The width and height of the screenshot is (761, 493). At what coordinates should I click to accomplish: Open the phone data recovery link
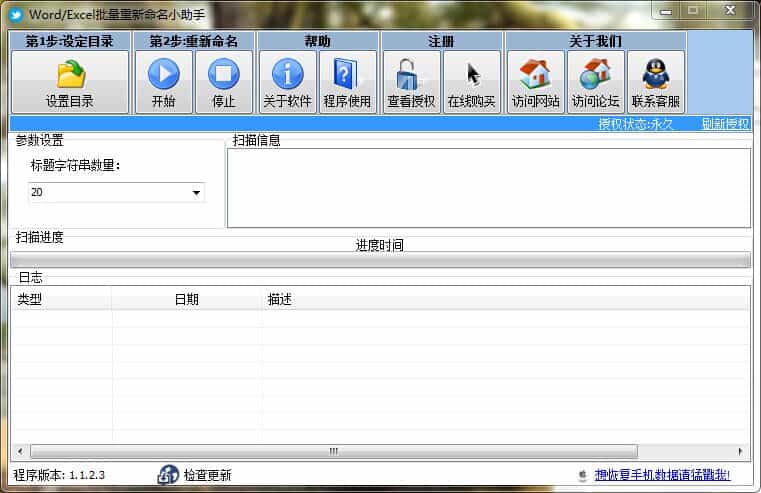[662, 475]
